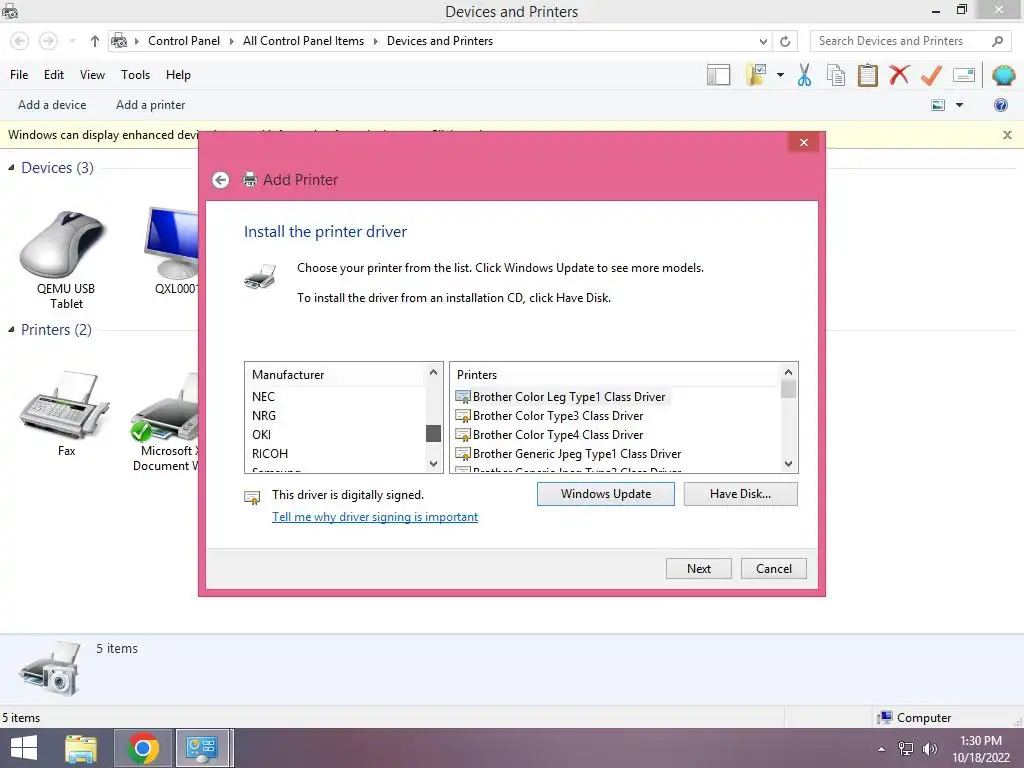Open 'Tell me why driver signing is important' link

click(x=375, y=517)
